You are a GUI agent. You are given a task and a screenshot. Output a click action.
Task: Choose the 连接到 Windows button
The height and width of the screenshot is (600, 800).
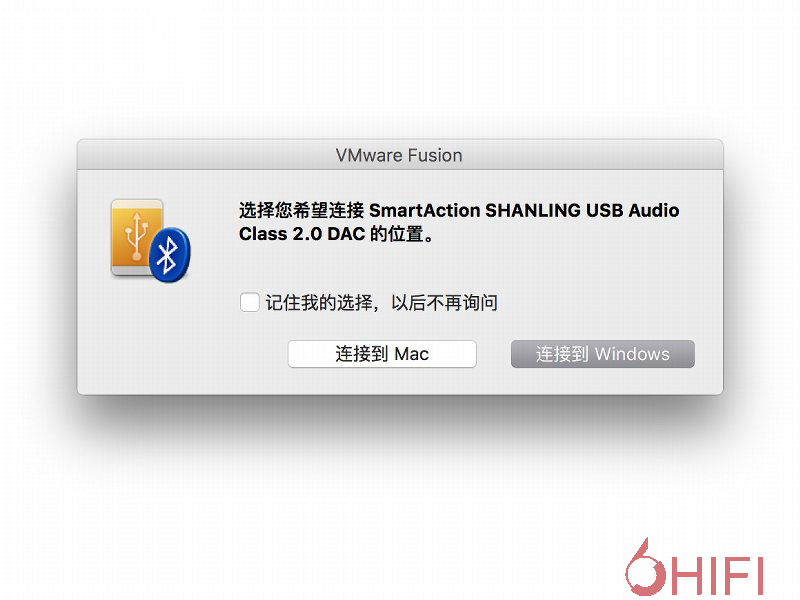pyautogui.click(x=603, y=354)
